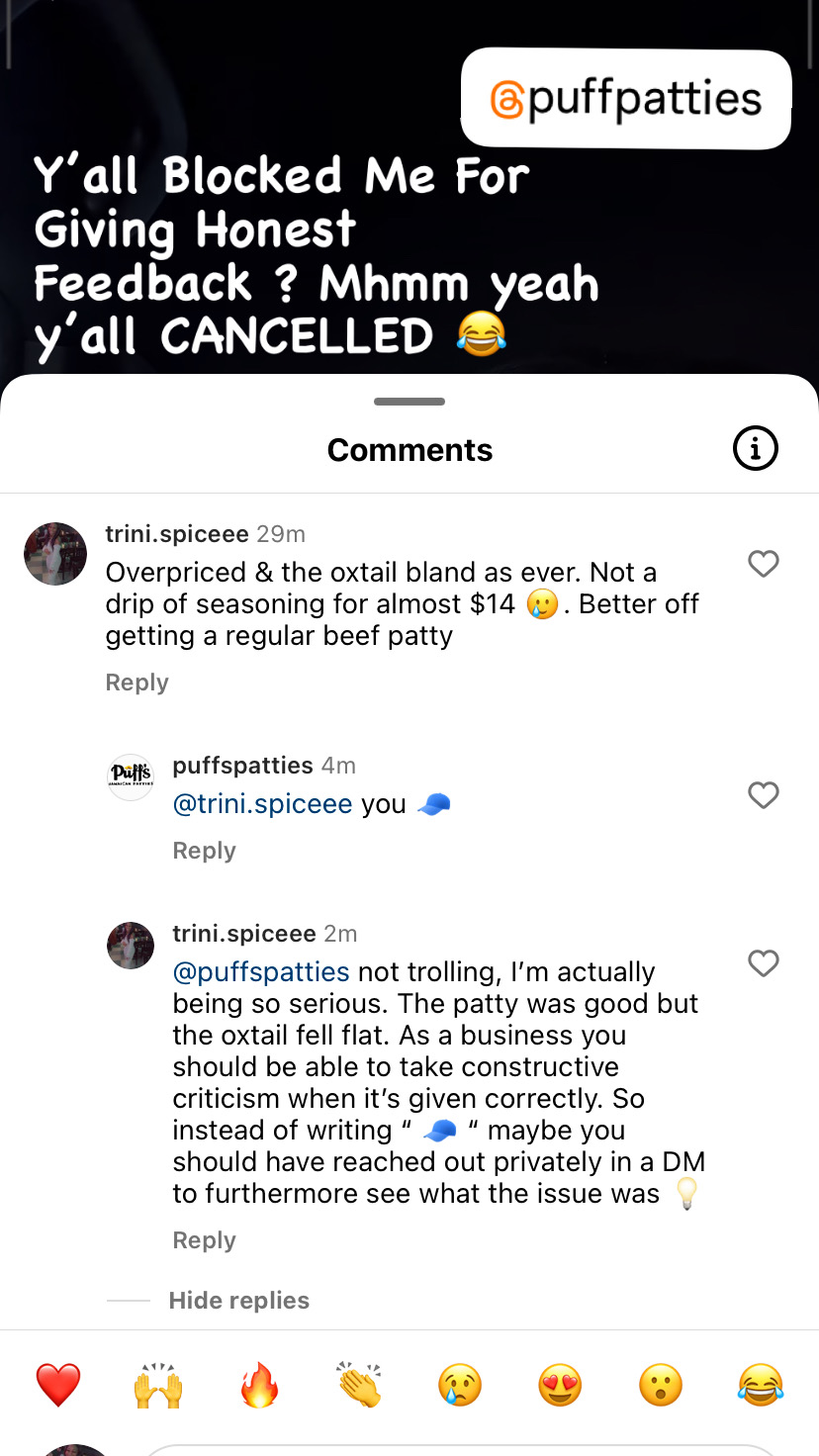Screen dimensions: 819x1456
Task: Send the red heart emoji reaction
Action: click(x=58, y=1384)
